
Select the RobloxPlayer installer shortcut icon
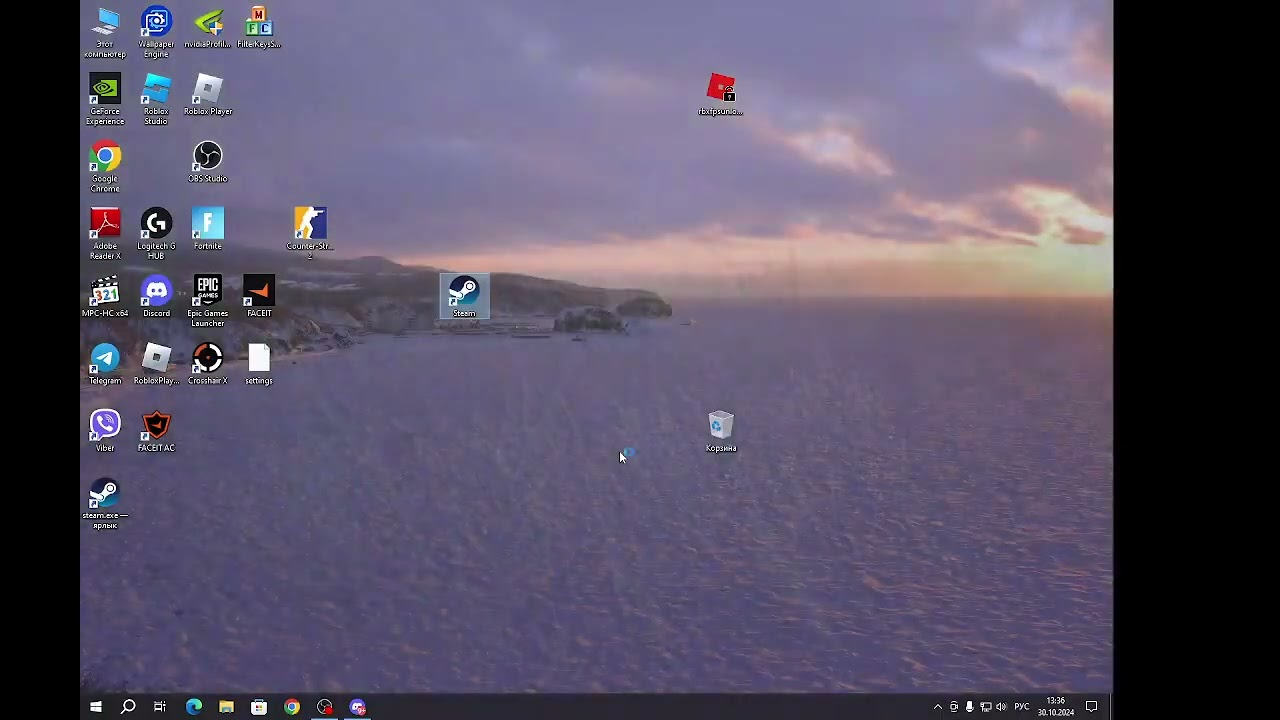pos(156,364)
